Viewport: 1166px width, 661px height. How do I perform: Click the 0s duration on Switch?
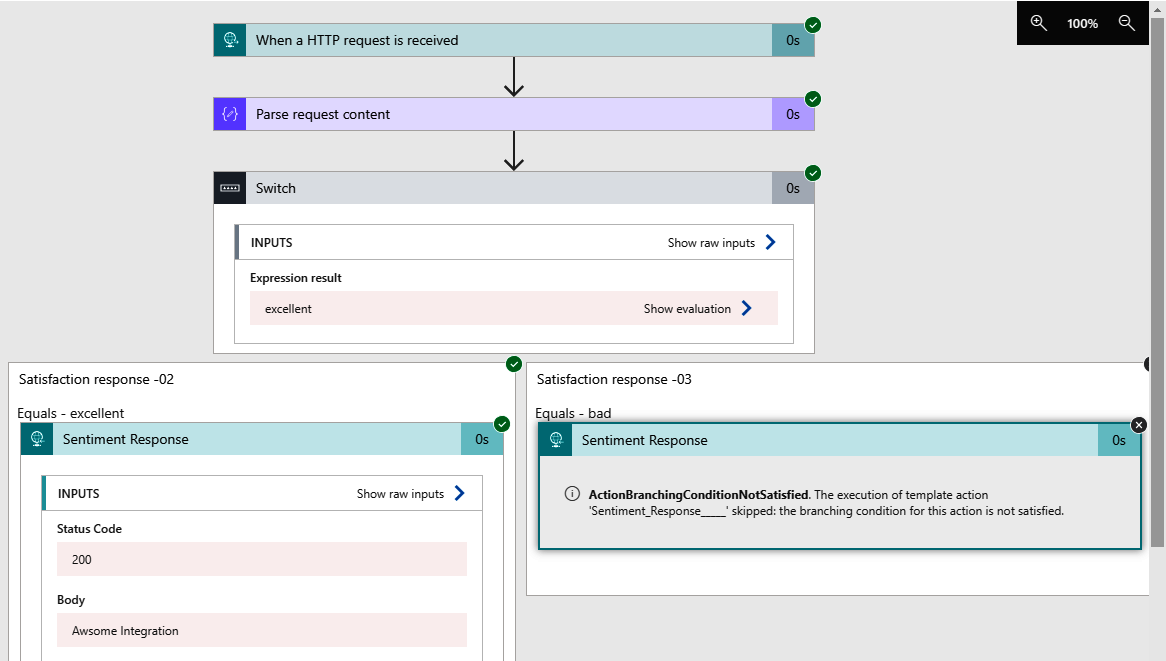click(793, 188)
